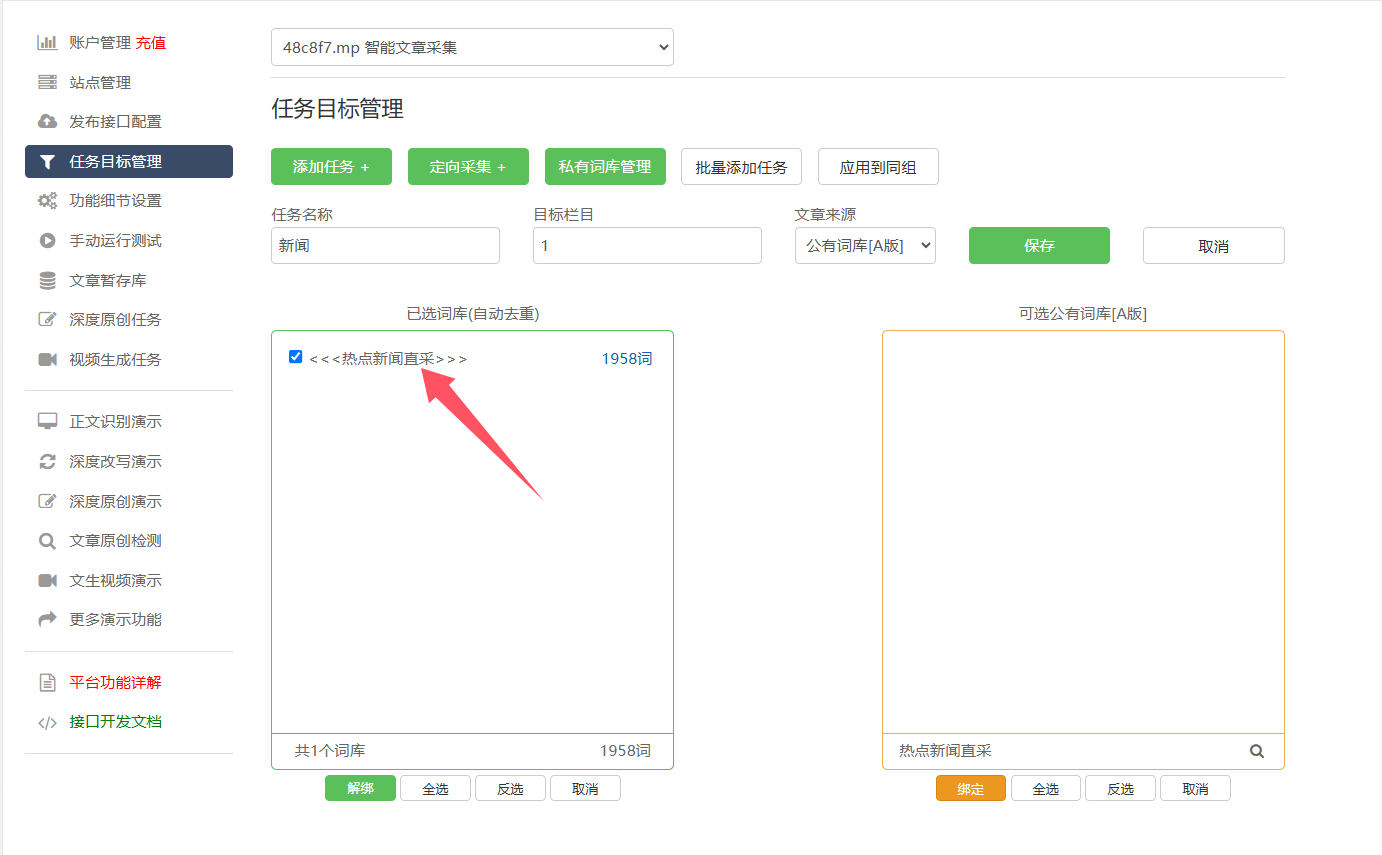Click the cloud upload icon for 发布接口配置
The height and width of the screenshot is (855, 1382).
point(47,122)
